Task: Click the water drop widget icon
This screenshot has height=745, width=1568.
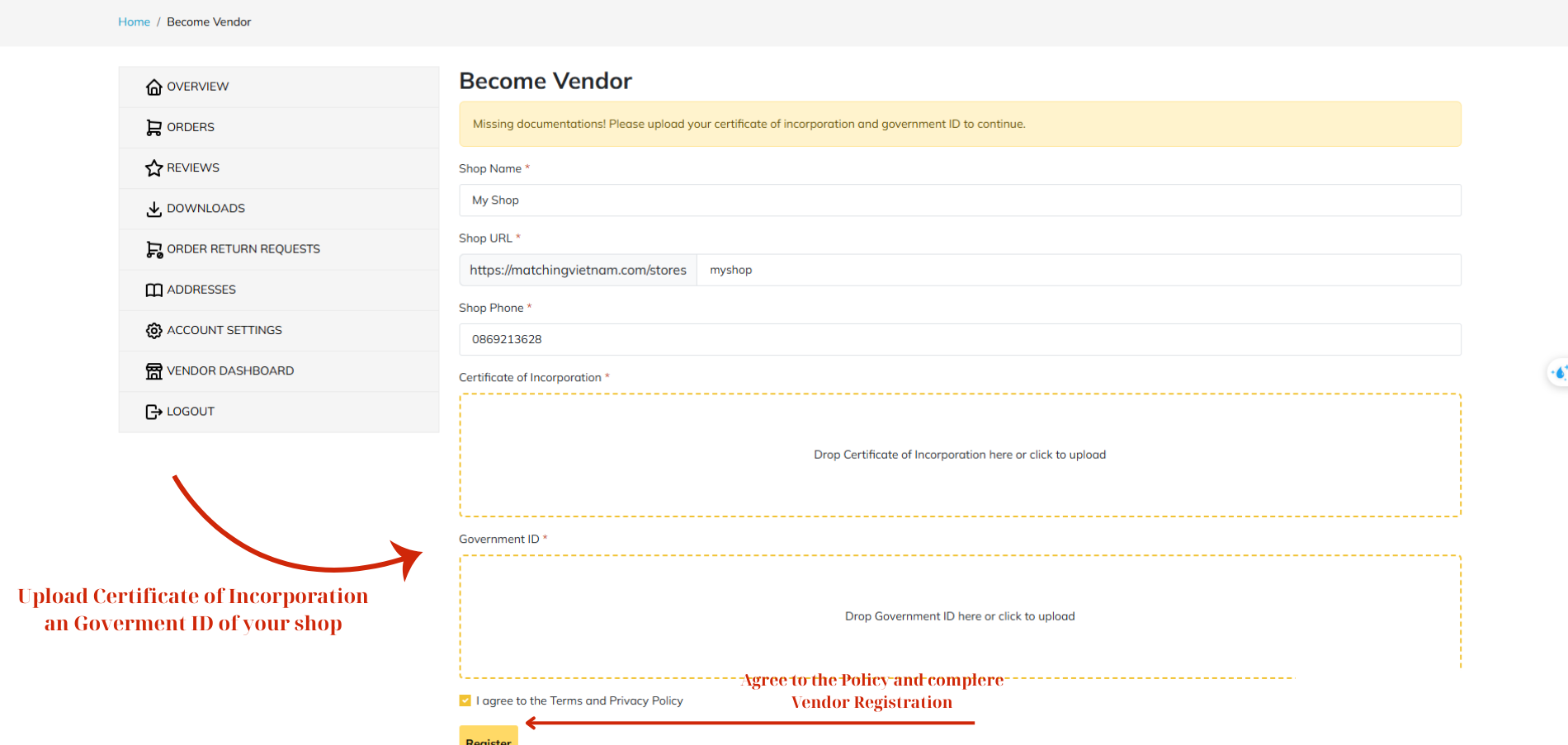Action: click(x=1559, y=373)
